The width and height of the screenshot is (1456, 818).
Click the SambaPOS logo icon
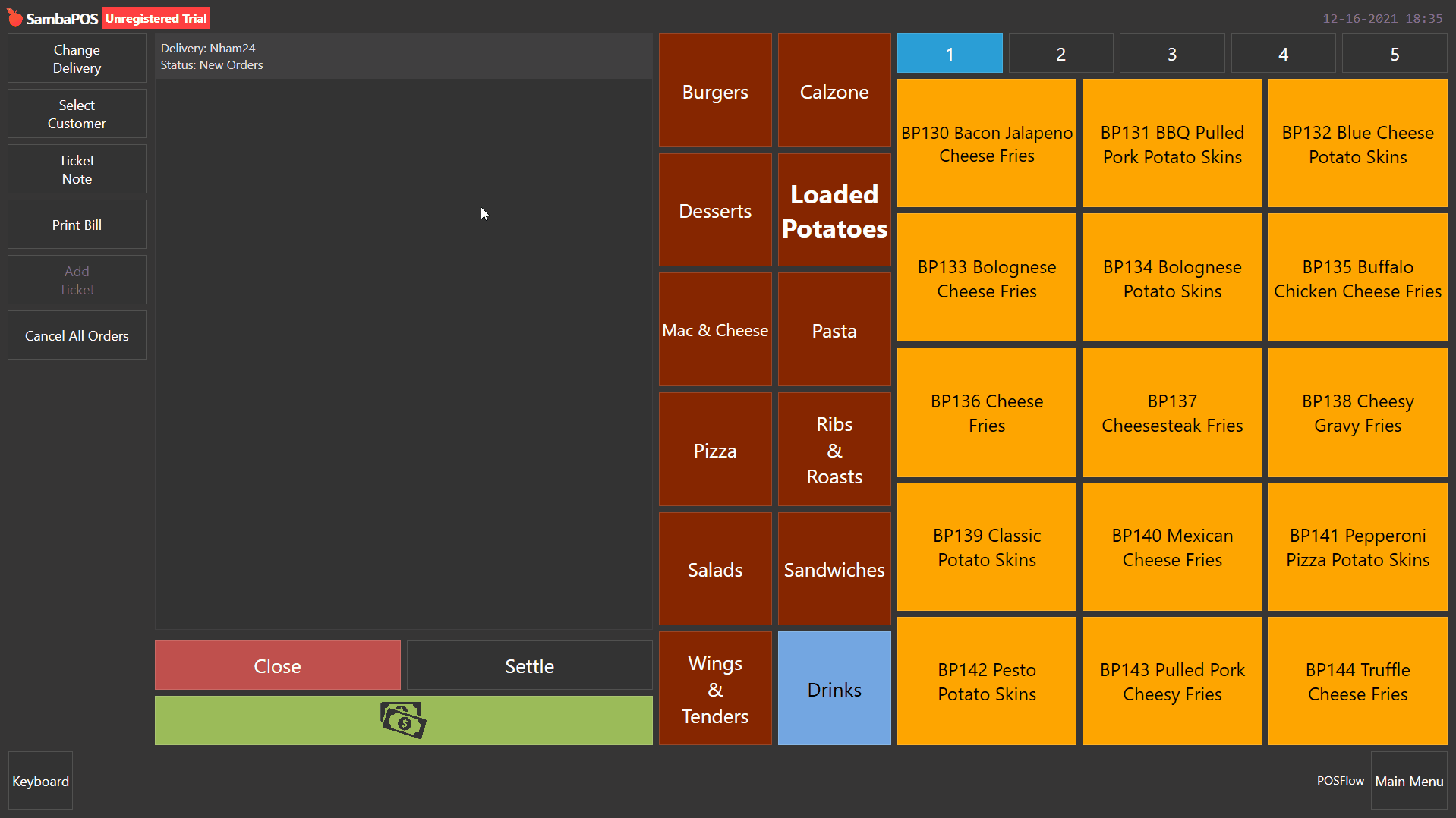click(15, 17)
